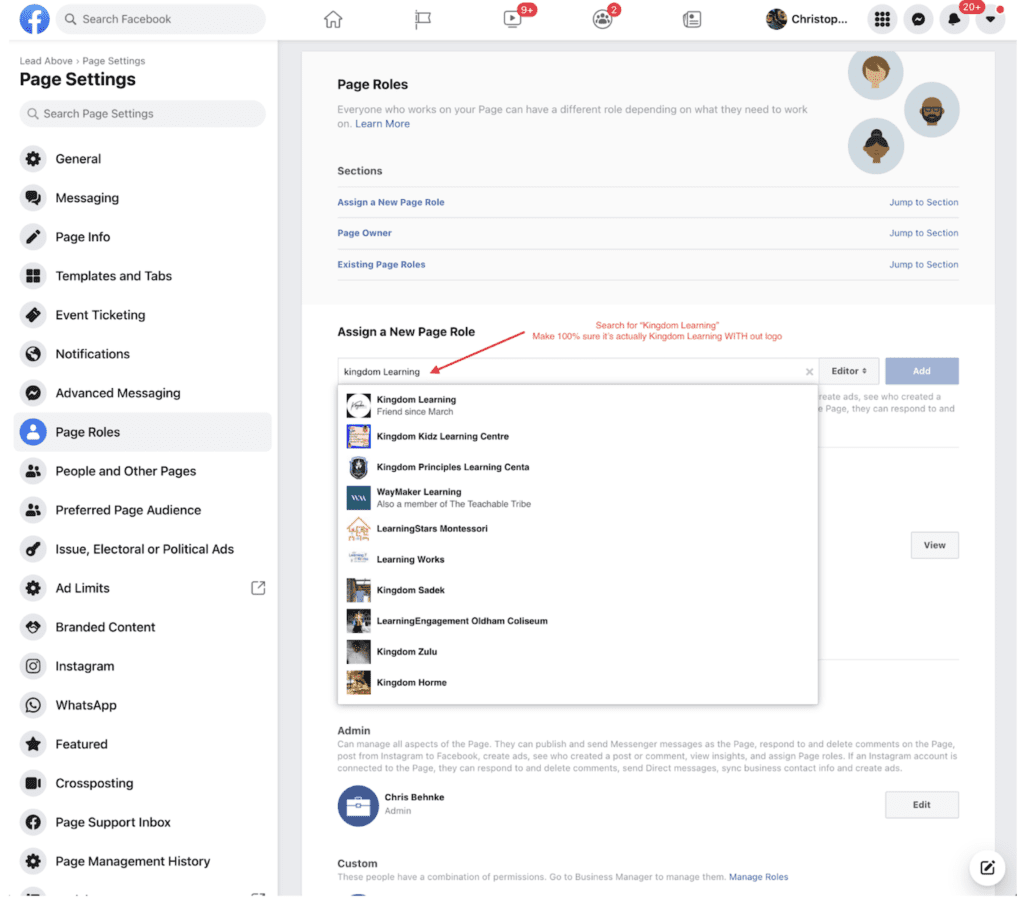Viewport: 1024px width, 899px height.
Task: Click the WhatsApp icon in sidebar
Action: [x=33, y=705]
